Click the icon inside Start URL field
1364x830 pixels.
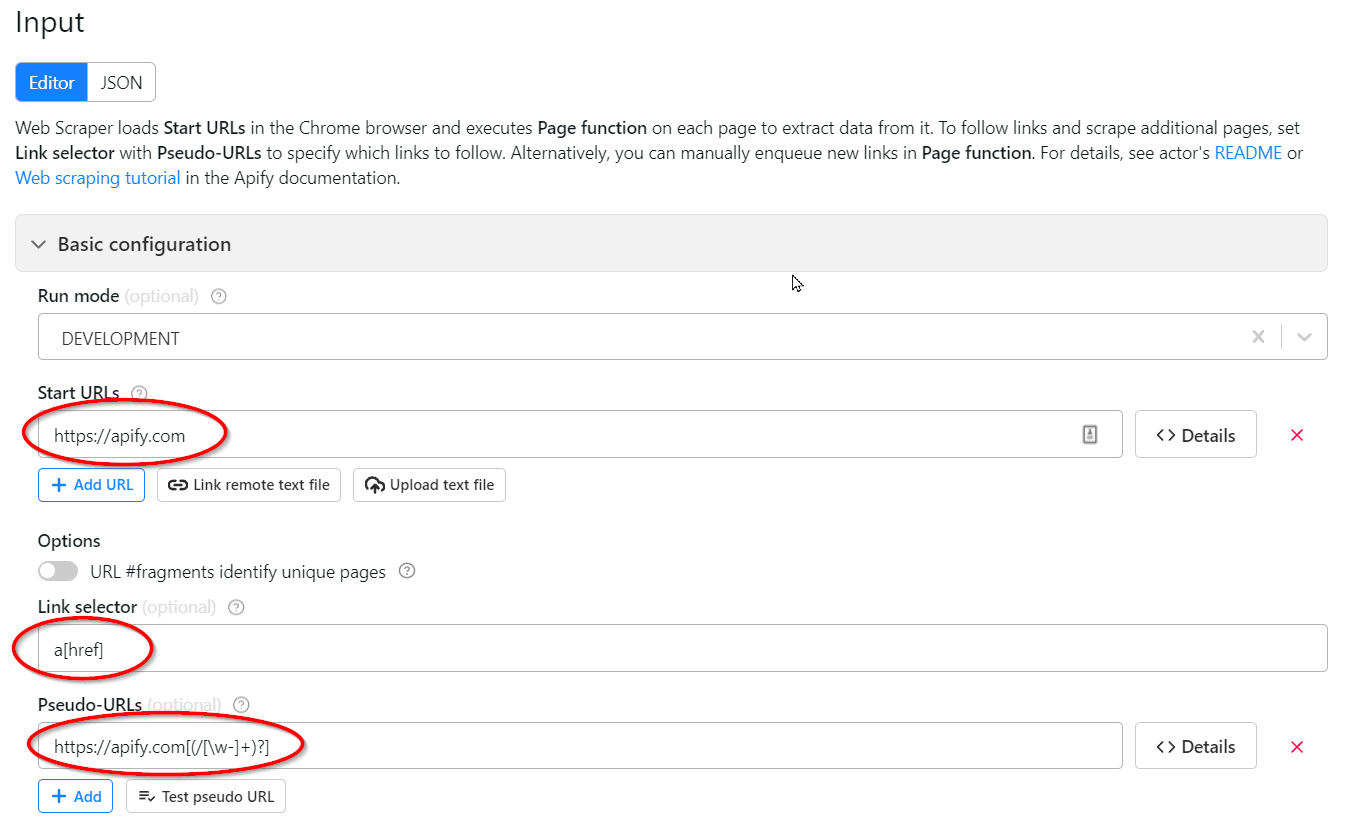1090,434
